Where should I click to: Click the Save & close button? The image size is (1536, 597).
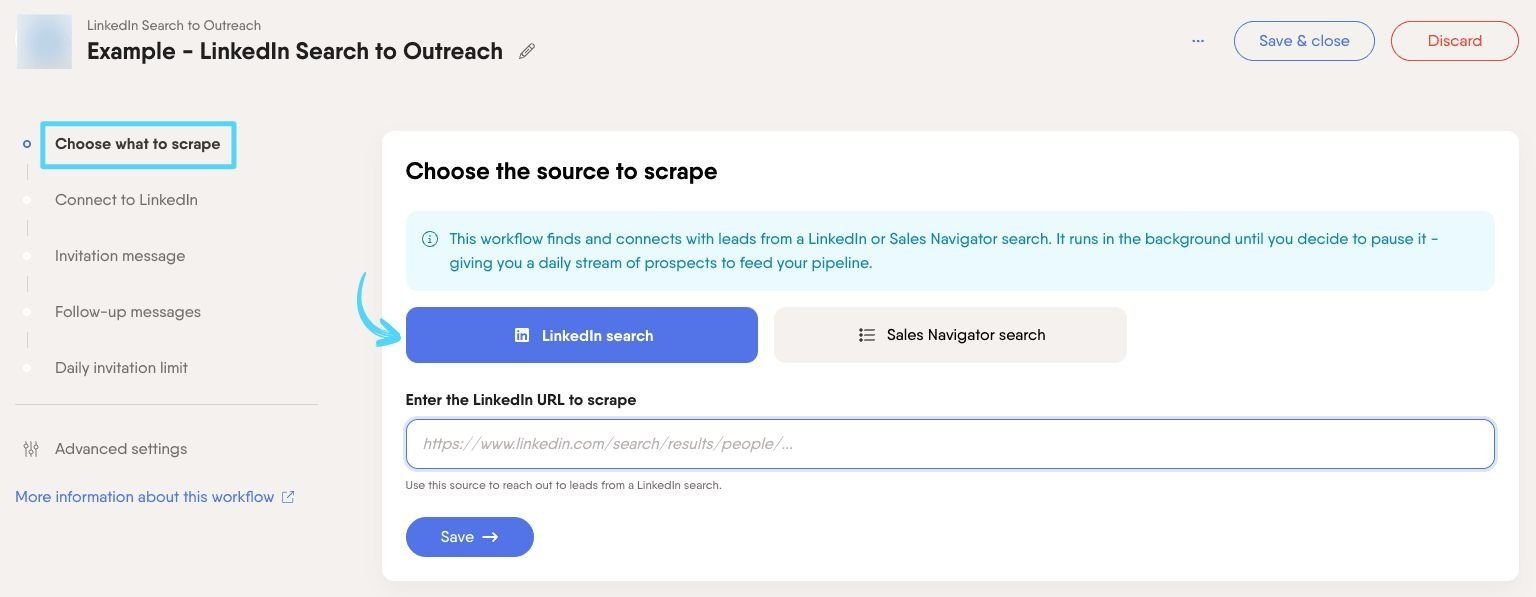coord(1304,41)
